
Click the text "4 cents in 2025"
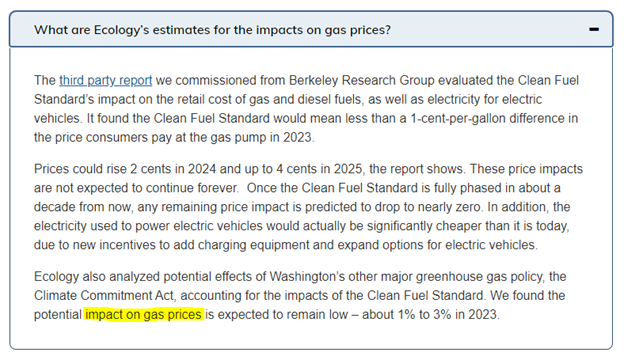[x=319, y=169]
